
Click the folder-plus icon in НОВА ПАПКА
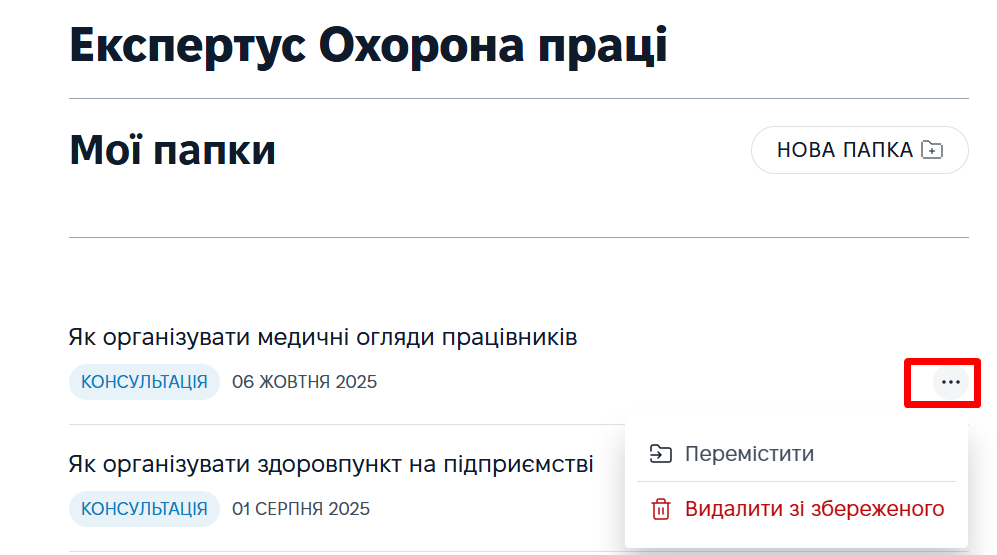932,150
